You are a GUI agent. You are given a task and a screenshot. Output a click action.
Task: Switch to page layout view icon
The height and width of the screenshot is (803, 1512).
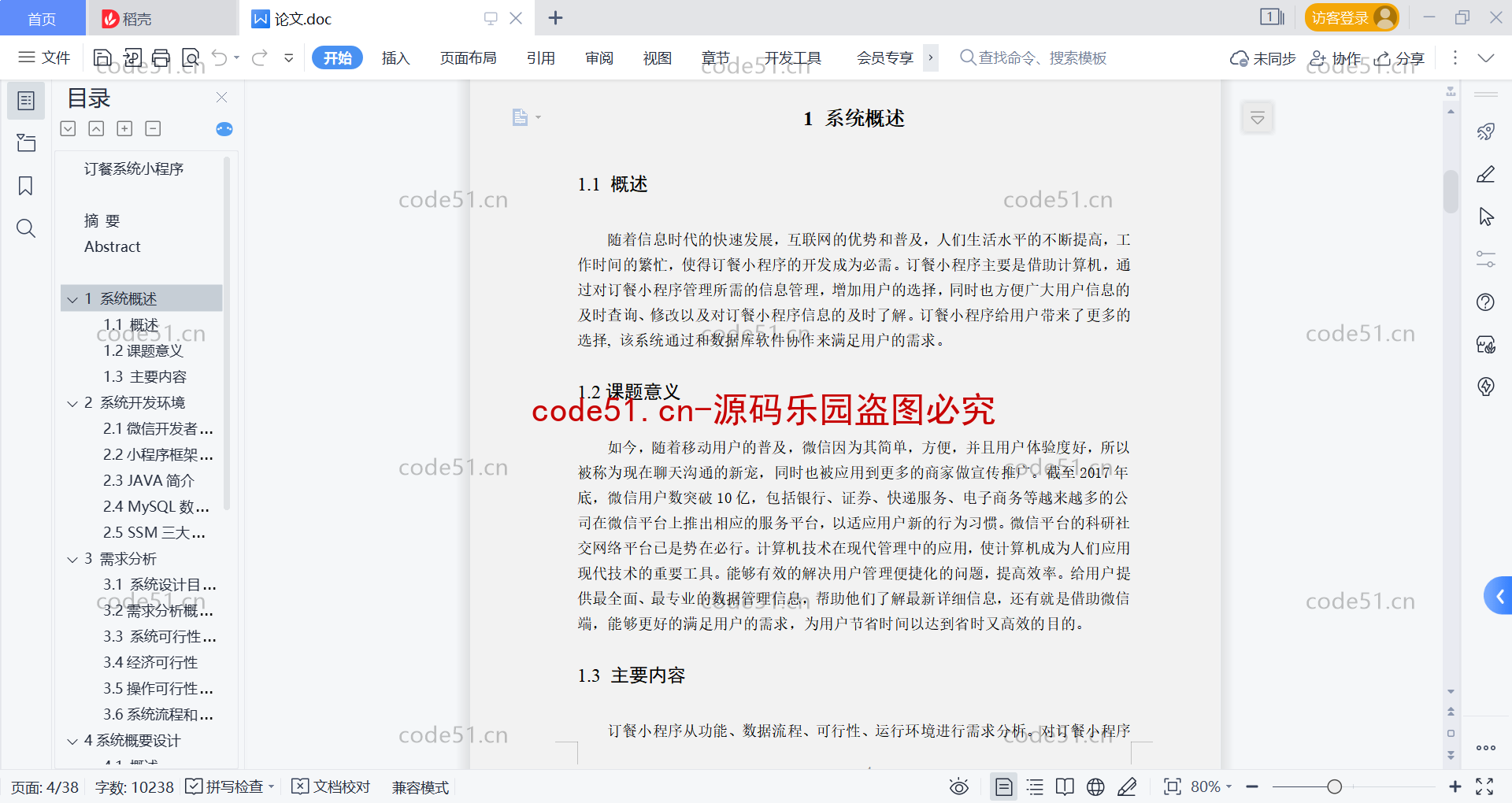1004,786
